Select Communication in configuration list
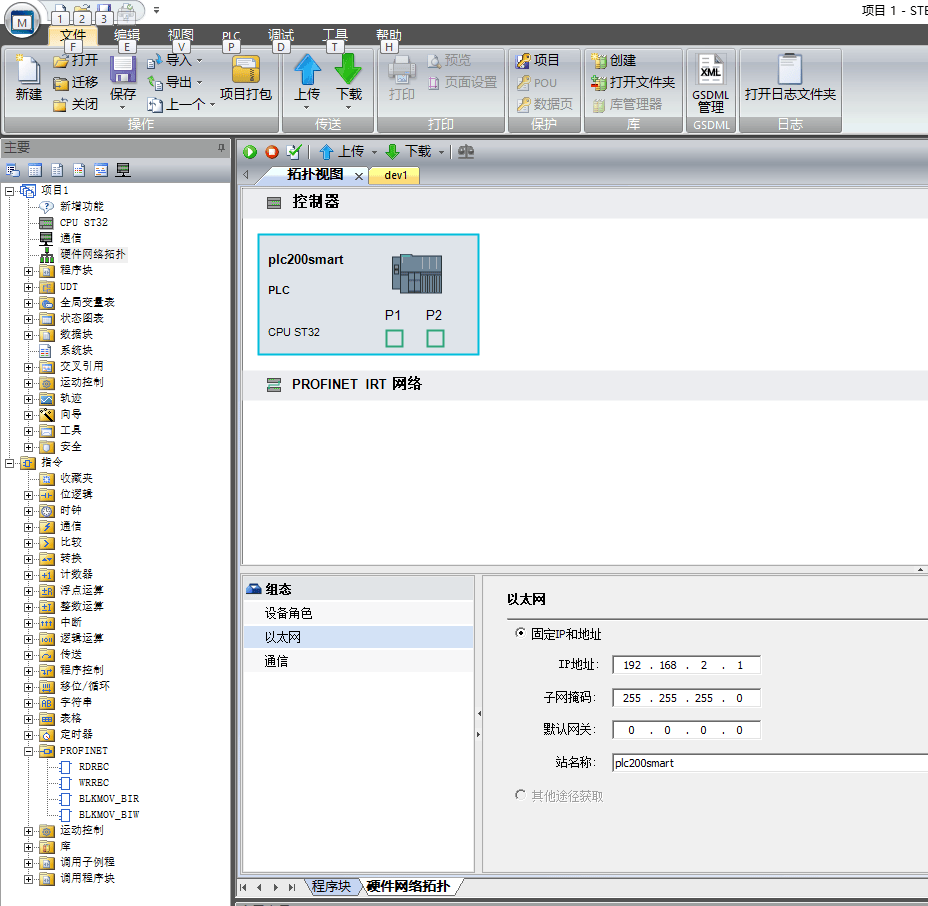 [x=358, y=661]
